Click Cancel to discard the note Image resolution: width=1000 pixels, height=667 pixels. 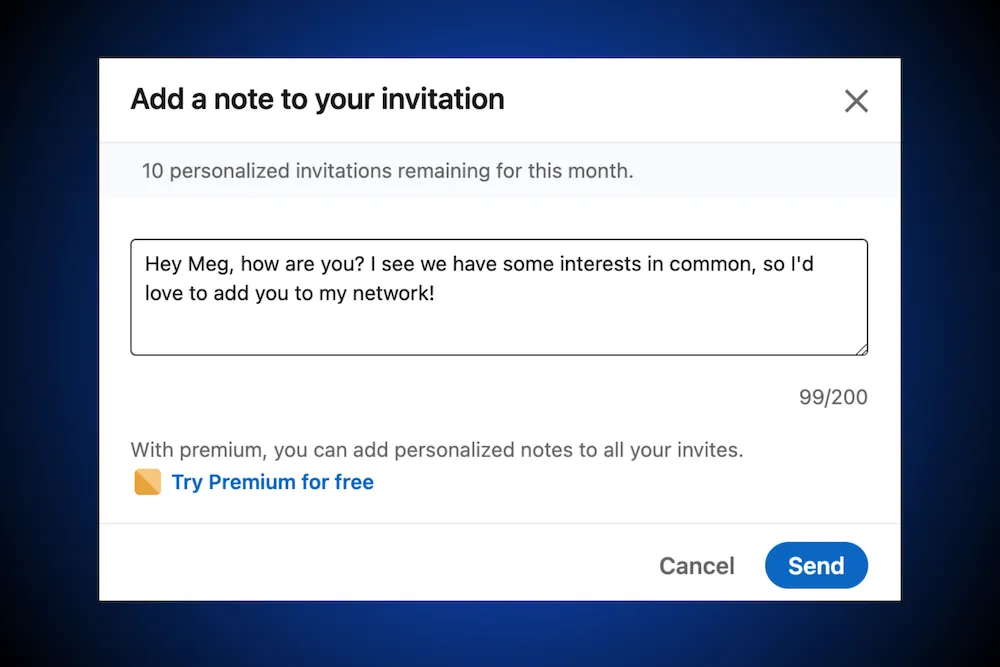pyautogui.click(x=696, y=565)
